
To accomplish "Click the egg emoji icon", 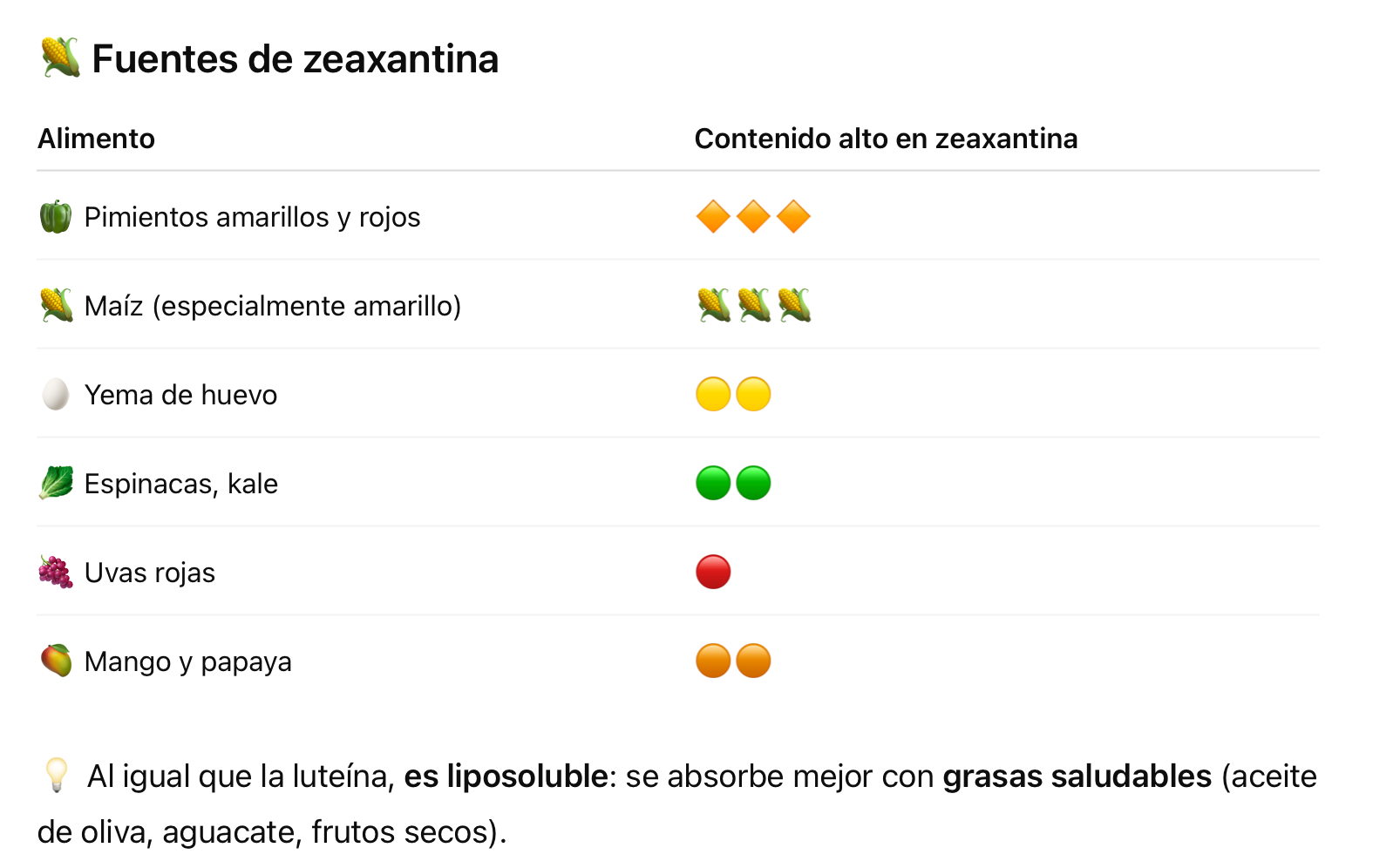I will [56, 395].
